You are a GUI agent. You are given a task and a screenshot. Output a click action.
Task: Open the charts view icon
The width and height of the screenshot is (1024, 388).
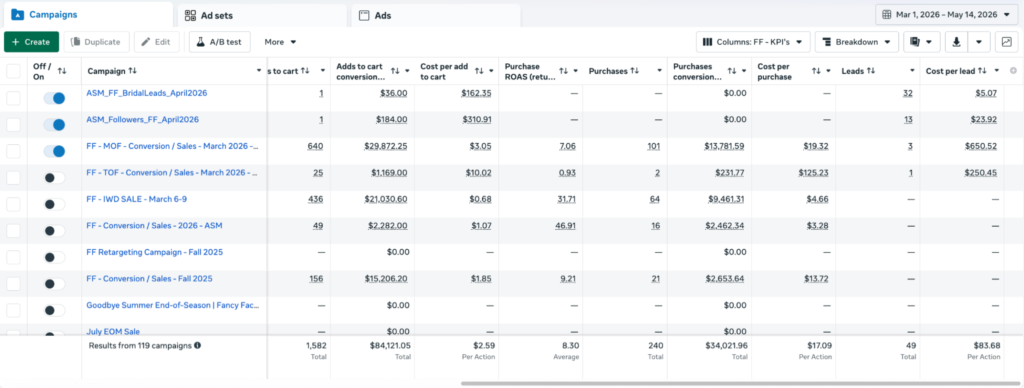pyautogui.click(x=1006, y=42)
